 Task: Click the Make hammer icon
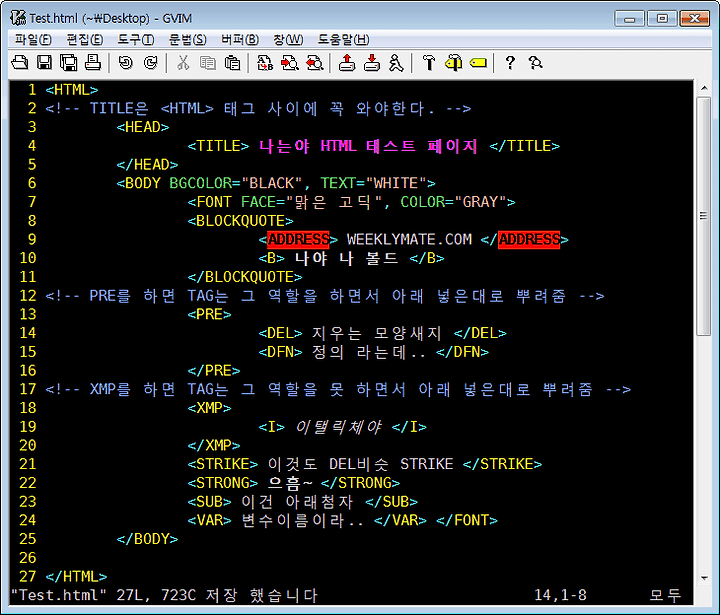[x=429, y=62]
